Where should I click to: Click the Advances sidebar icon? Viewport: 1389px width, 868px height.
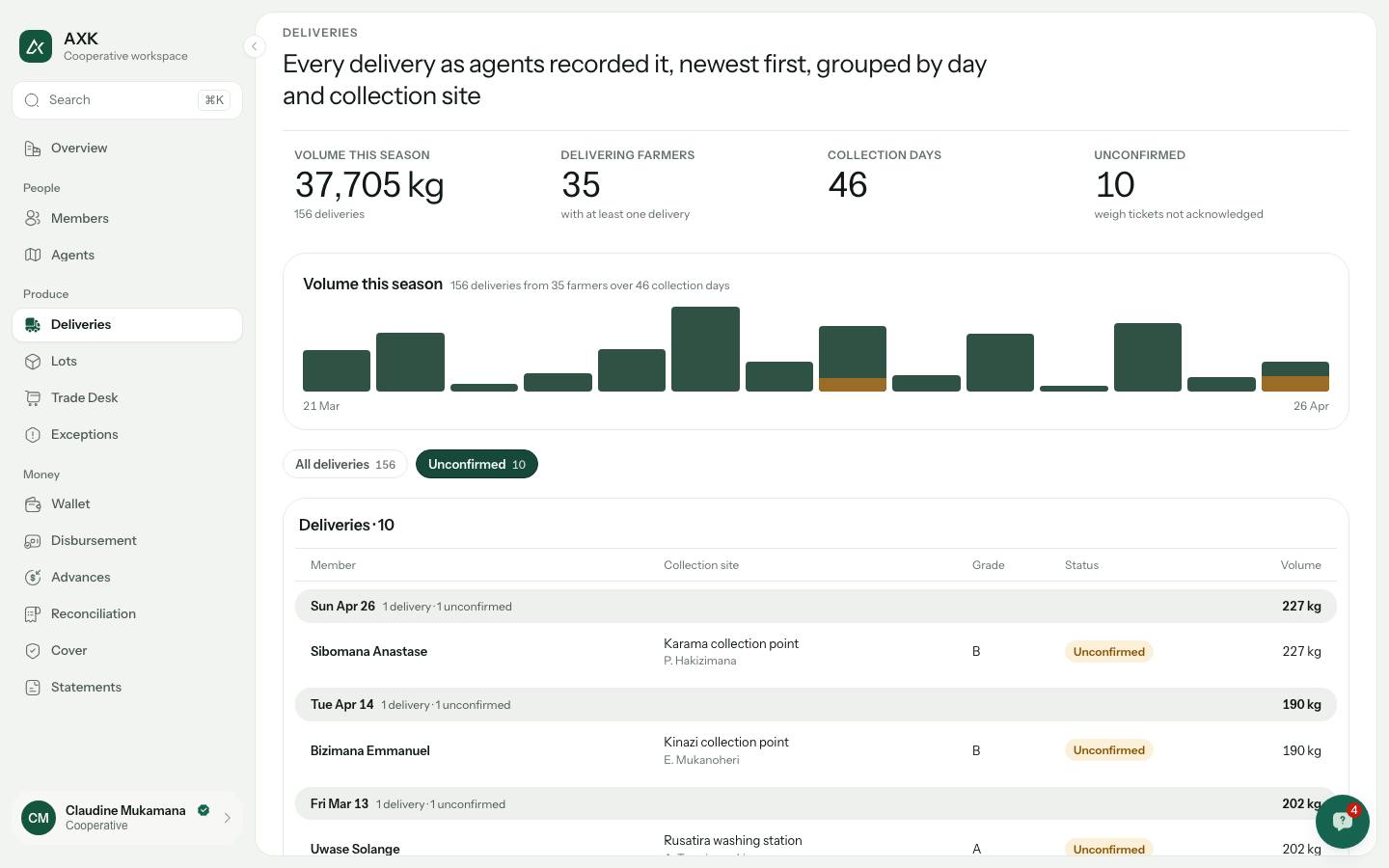(x=33, y=578)
